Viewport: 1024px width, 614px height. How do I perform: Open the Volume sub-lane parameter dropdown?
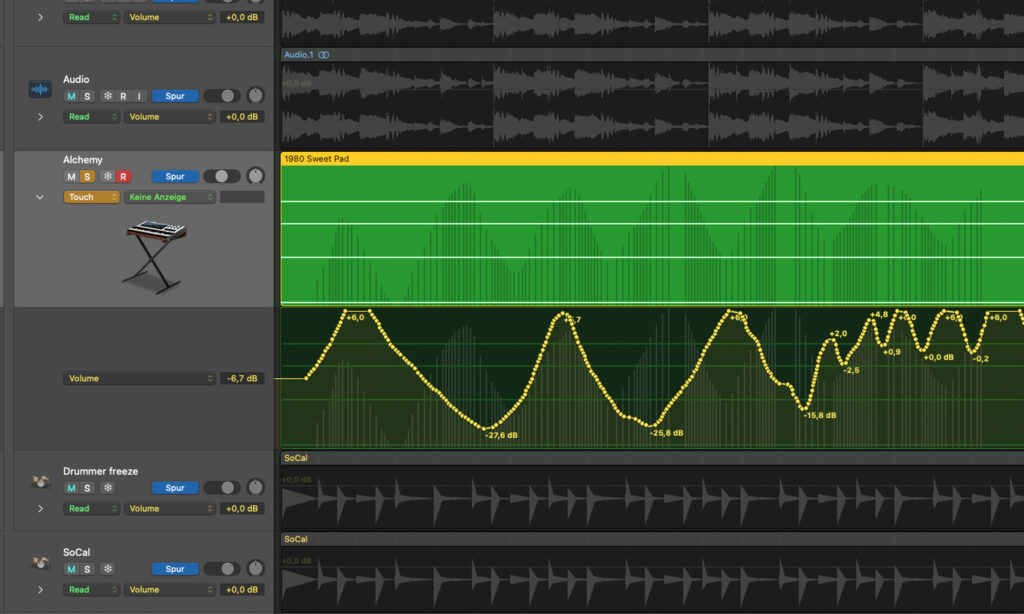pyautogui.click(x=139, y=378)
